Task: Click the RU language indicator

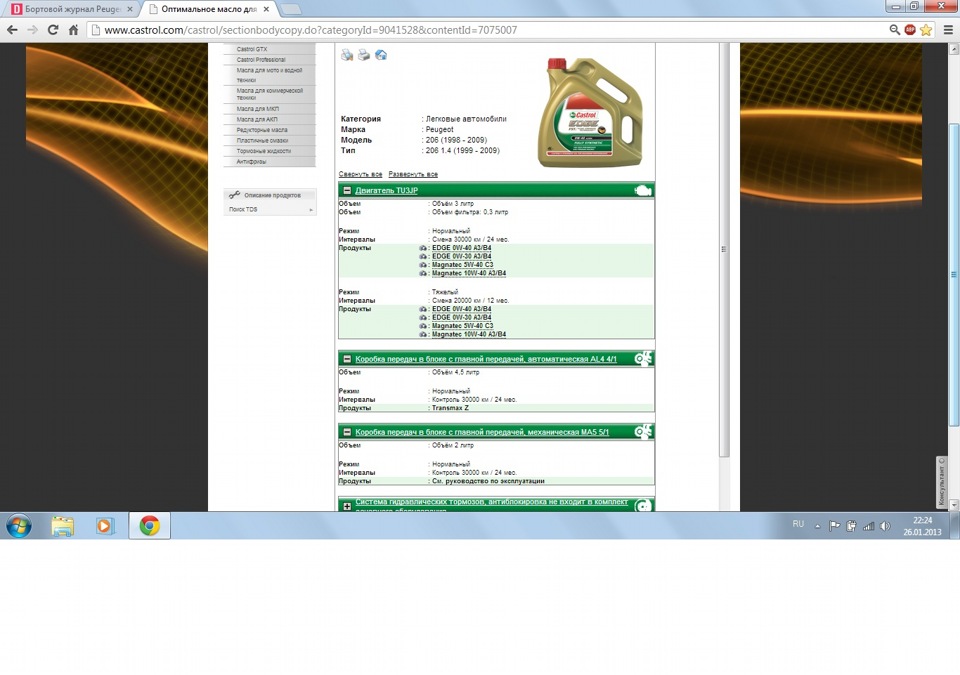Action: (798, 524)
